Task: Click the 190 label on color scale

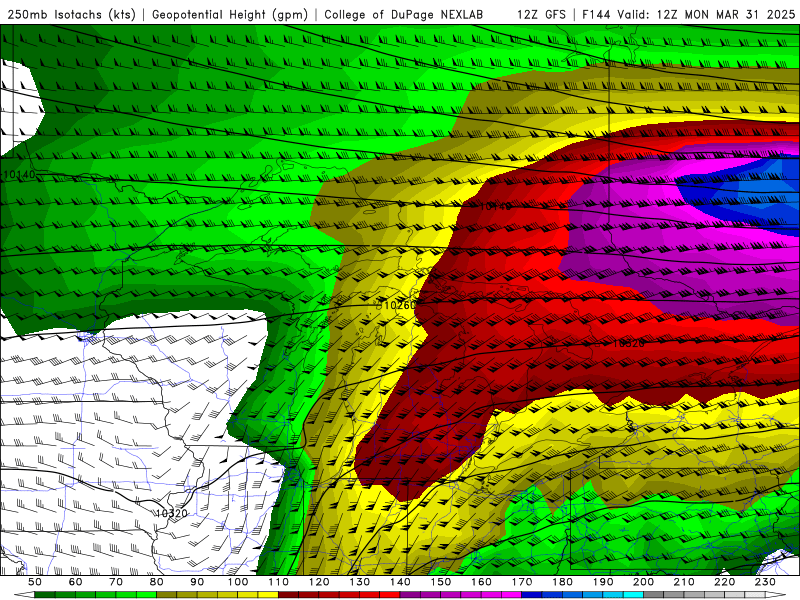Action: click(x=603, y=582)
